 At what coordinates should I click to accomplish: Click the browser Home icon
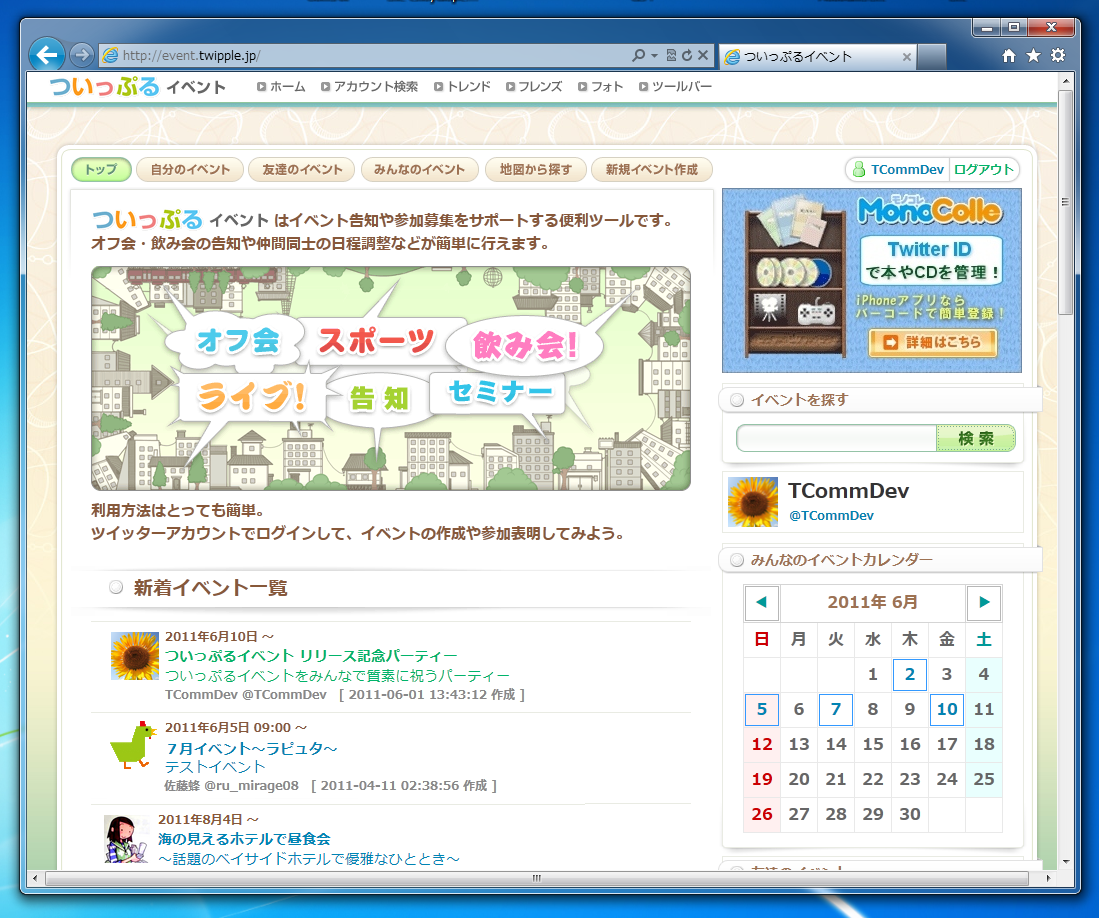coord(1009,55)
